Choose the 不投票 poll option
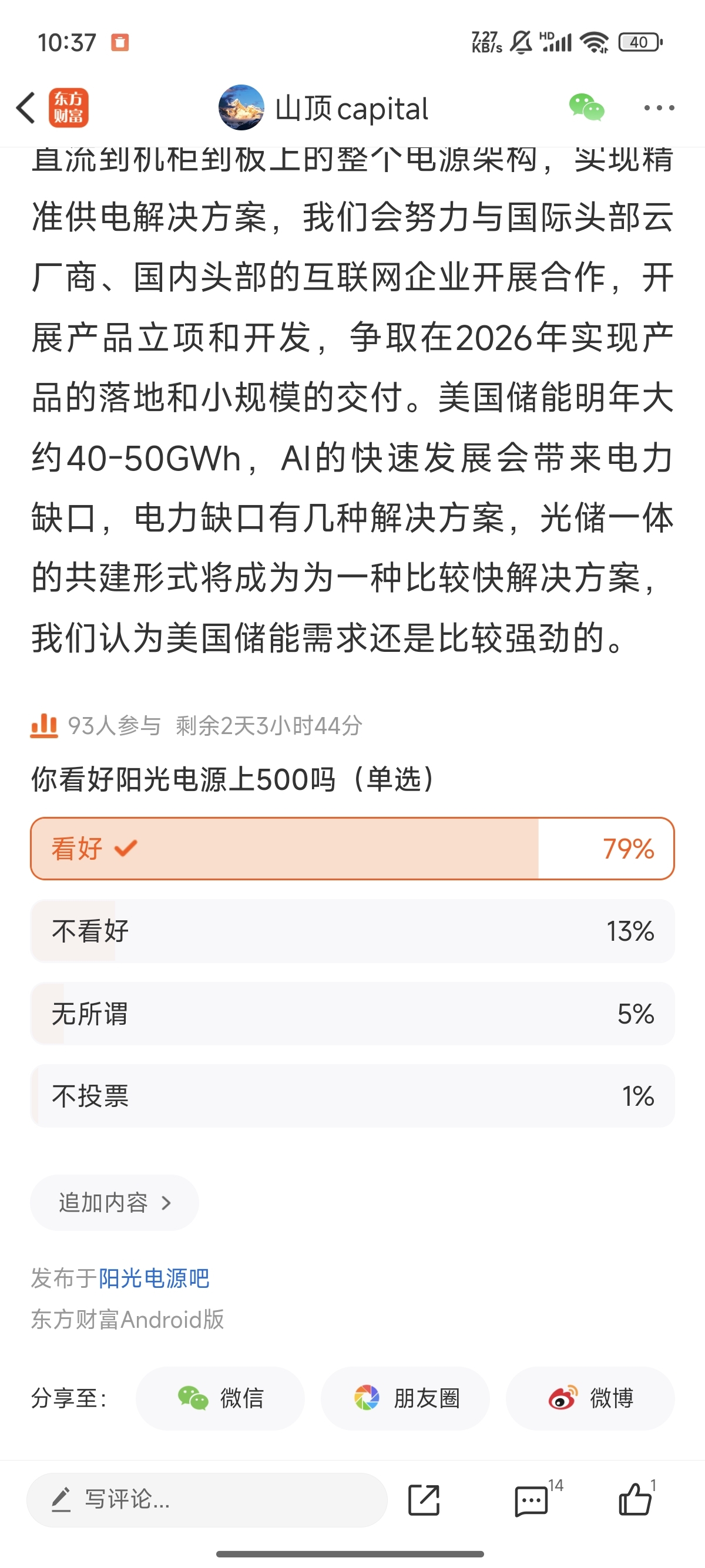The height and width of the screenshot is (1568, 705). coord(352,1096)
